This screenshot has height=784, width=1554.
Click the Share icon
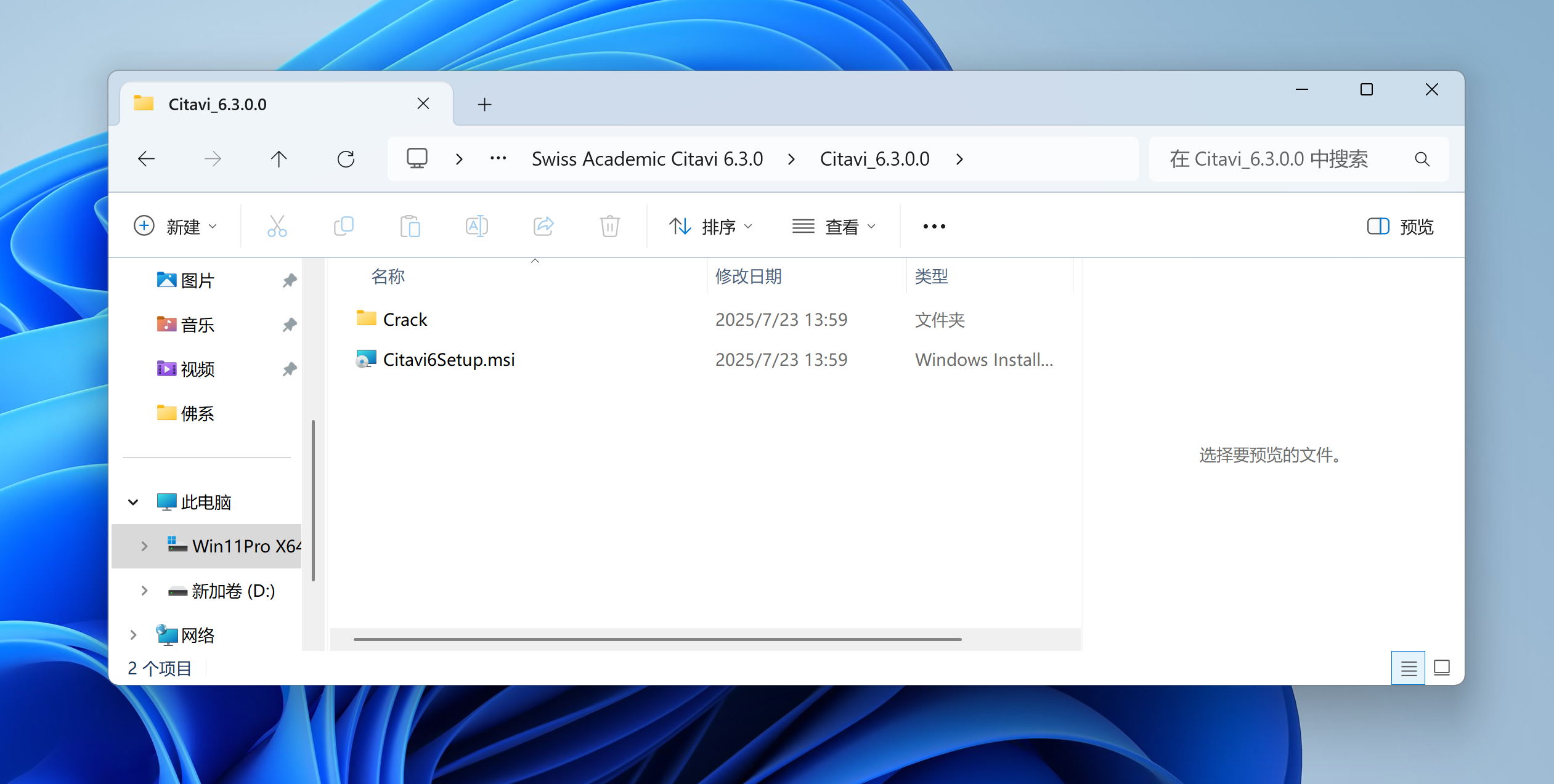(543, 226)
